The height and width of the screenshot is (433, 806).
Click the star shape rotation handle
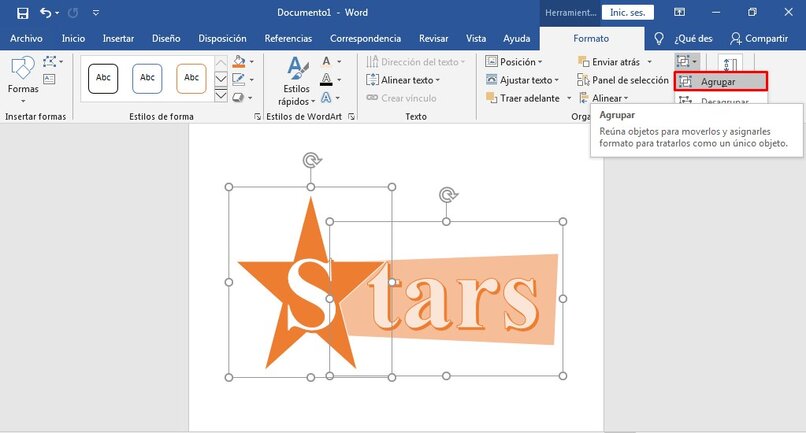(311, 160)
